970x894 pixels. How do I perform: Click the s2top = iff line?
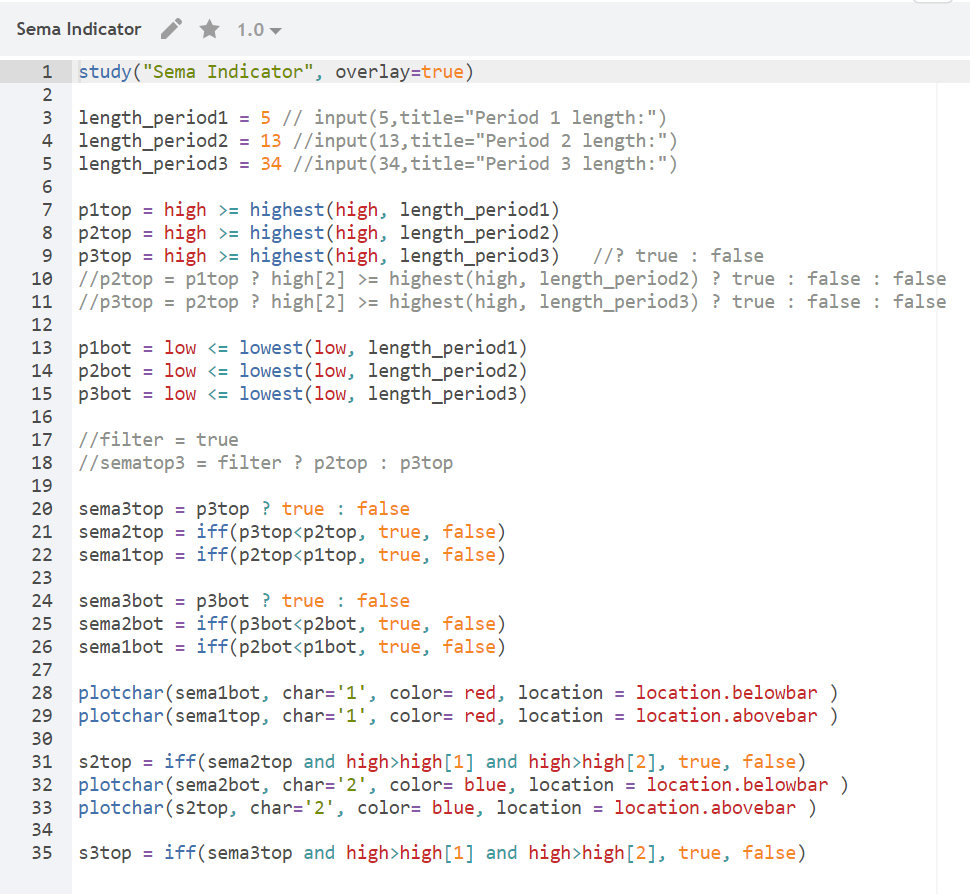click(442, 762)
